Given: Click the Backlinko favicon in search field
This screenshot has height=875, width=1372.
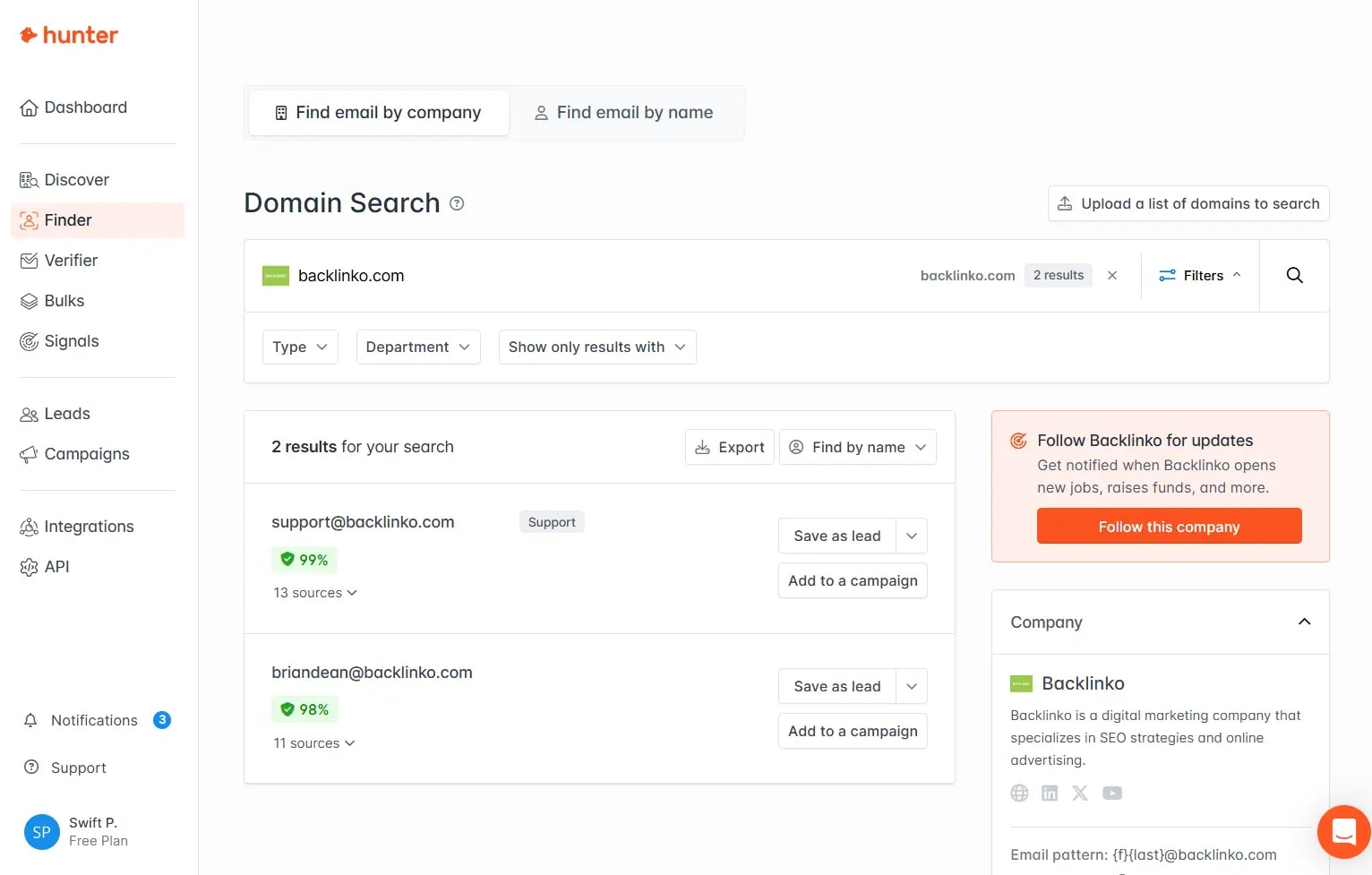Looking at the screenshot, I should pyautogui.click(x=276, y=276).
